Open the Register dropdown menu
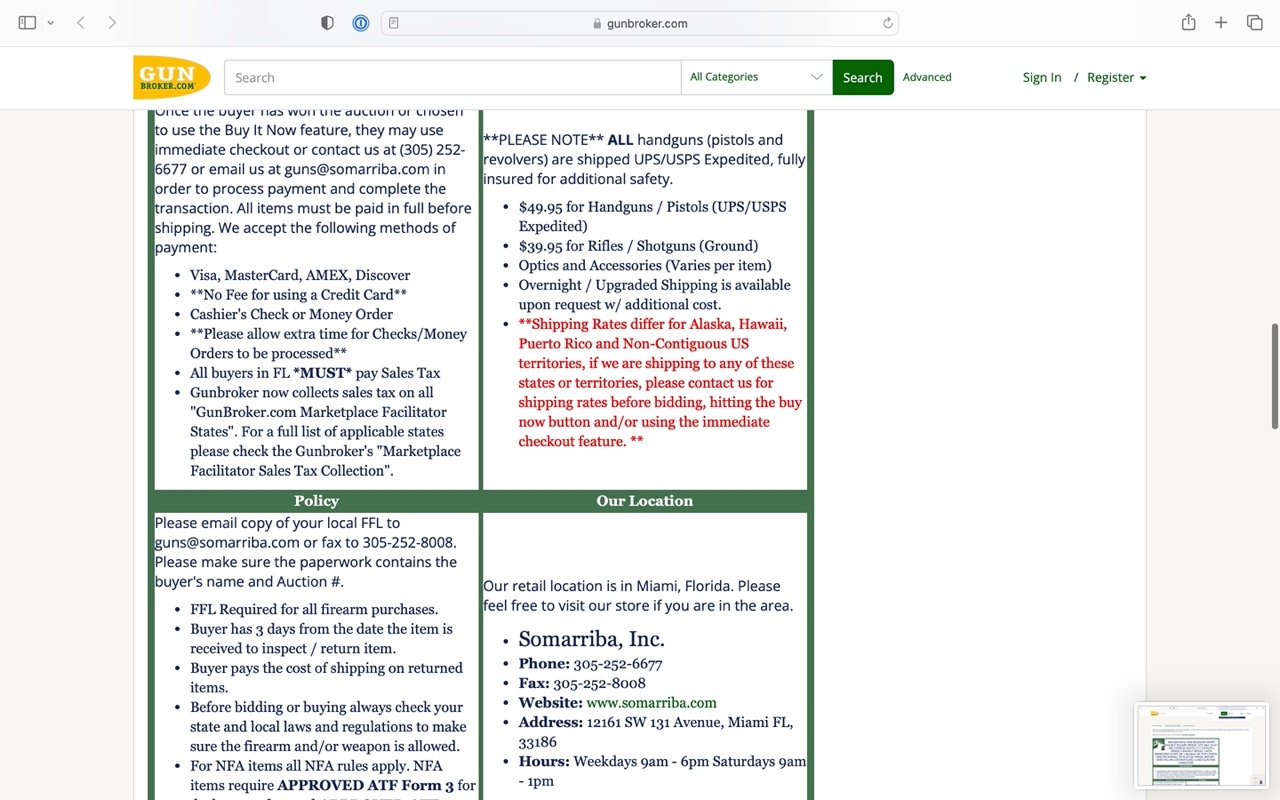The image size is (1280, 800). (1116, 77)
